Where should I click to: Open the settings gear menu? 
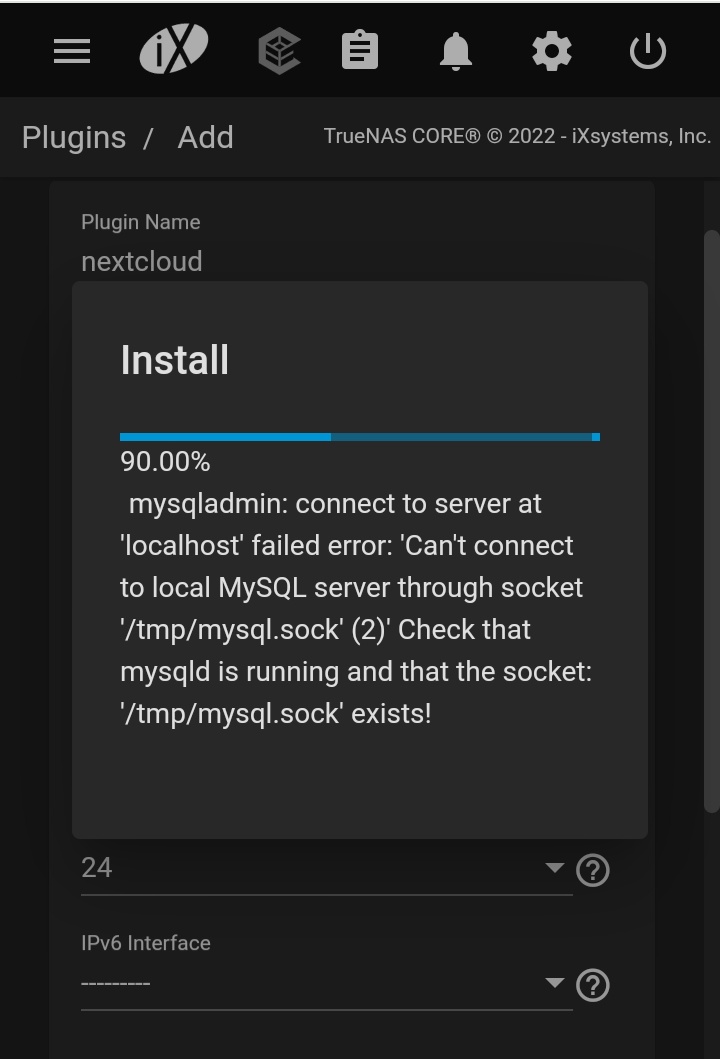552,51
